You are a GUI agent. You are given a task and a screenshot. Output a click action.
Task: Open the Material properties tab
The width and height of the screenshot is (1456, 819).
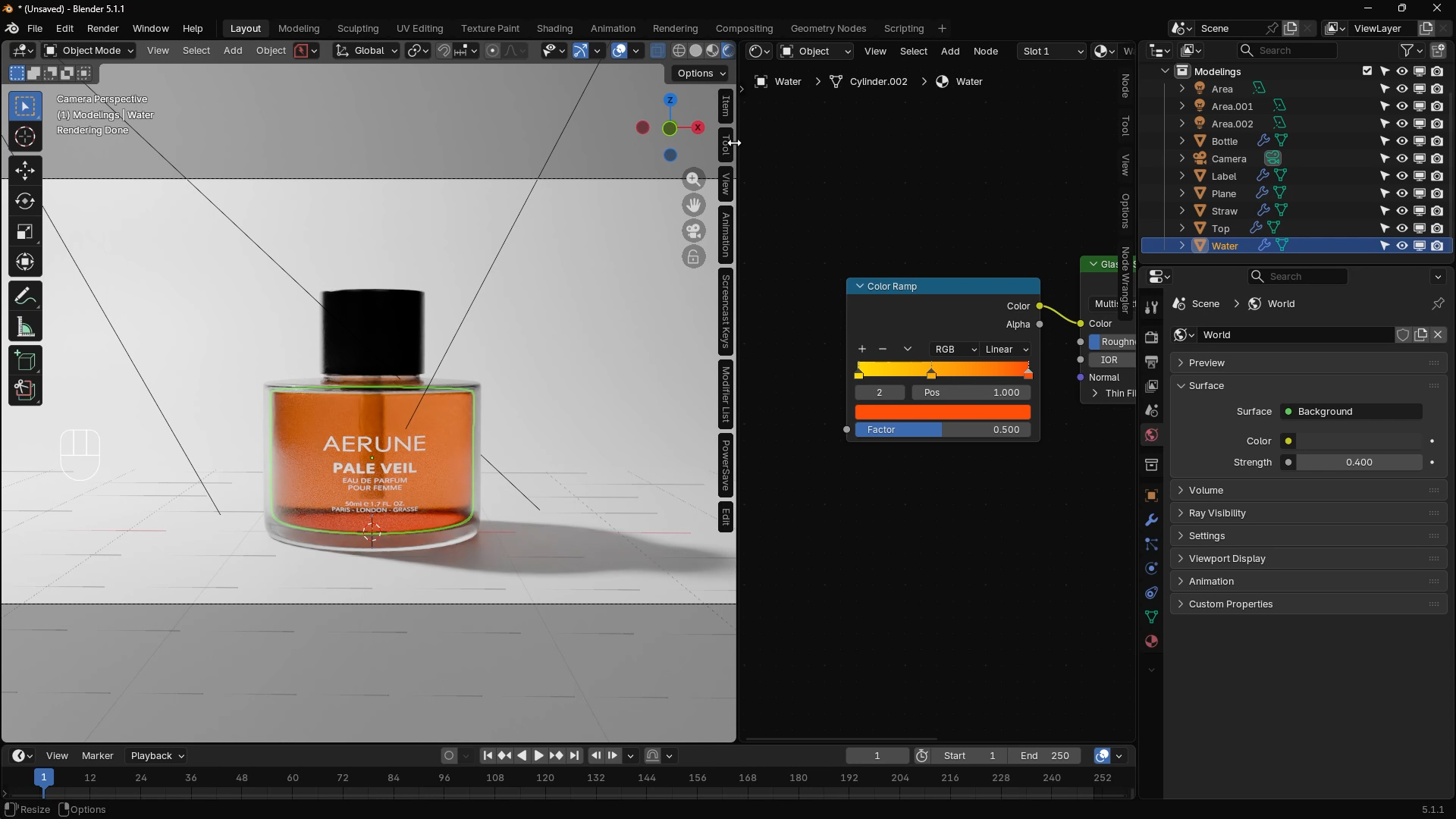click(1151, 641)
